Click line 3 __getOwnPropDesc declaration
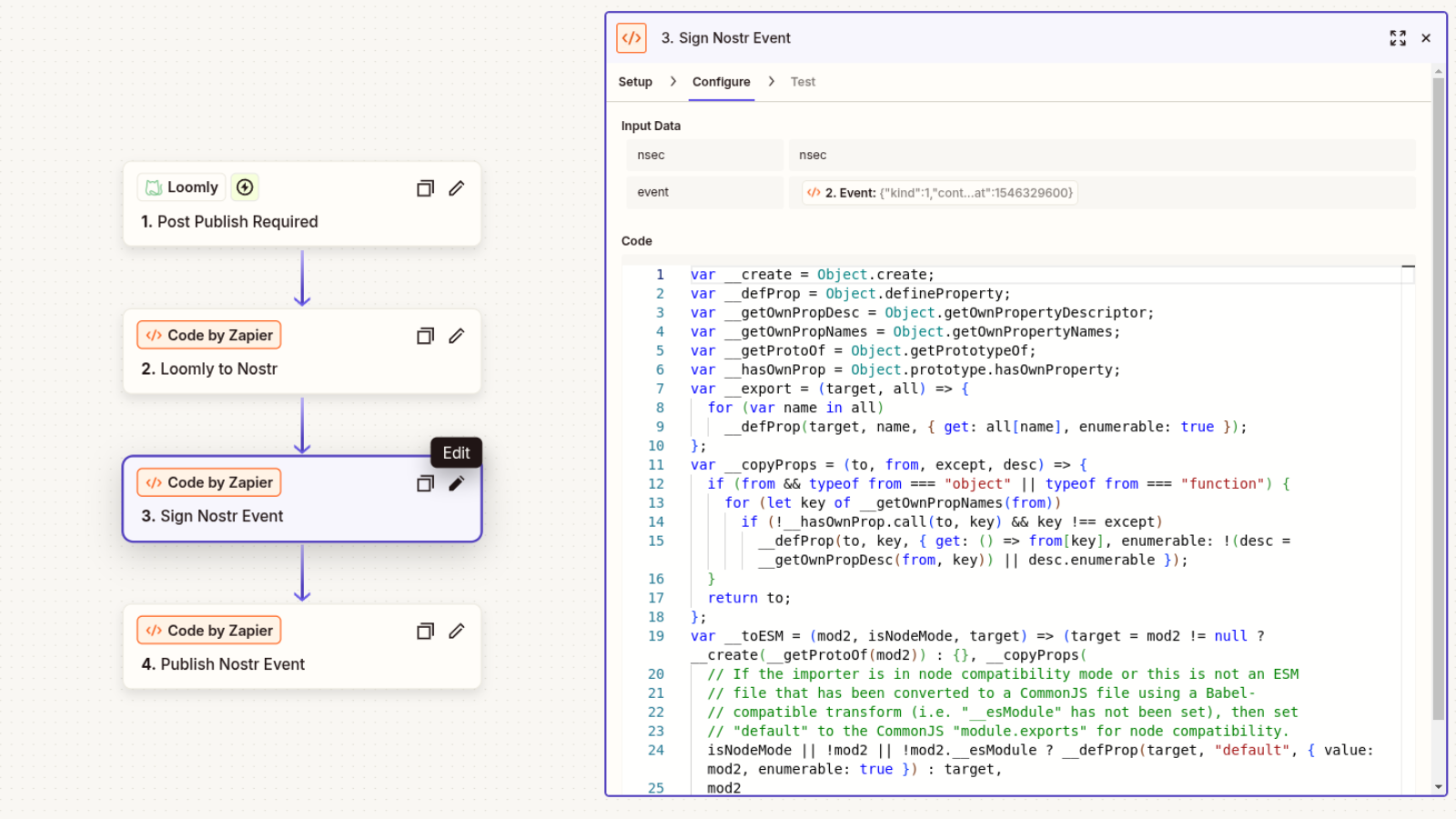 922,313
